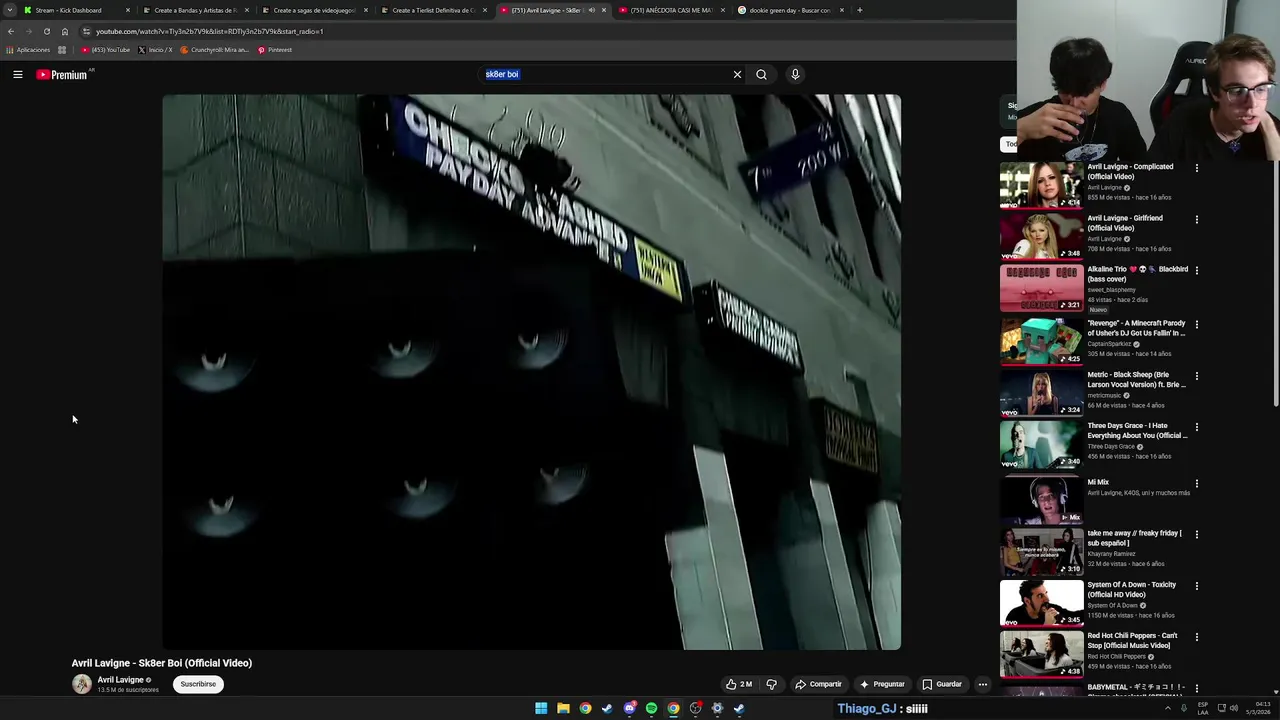
Task: Switch to Create a Bandas y Artistas tab
Action: coord(195,10)
